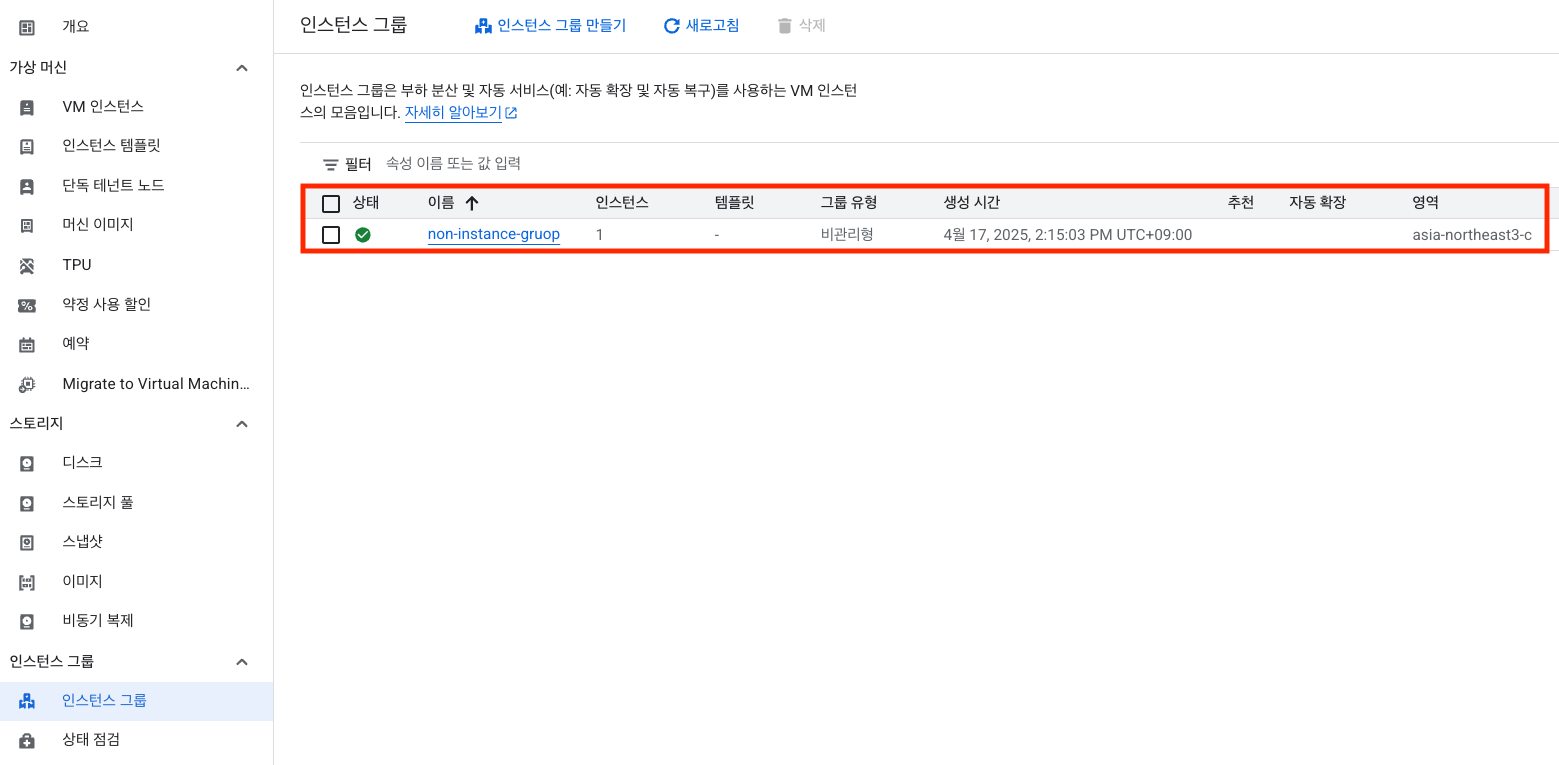
Task: Click the 템플릿 column header
Action: (734, 202)
